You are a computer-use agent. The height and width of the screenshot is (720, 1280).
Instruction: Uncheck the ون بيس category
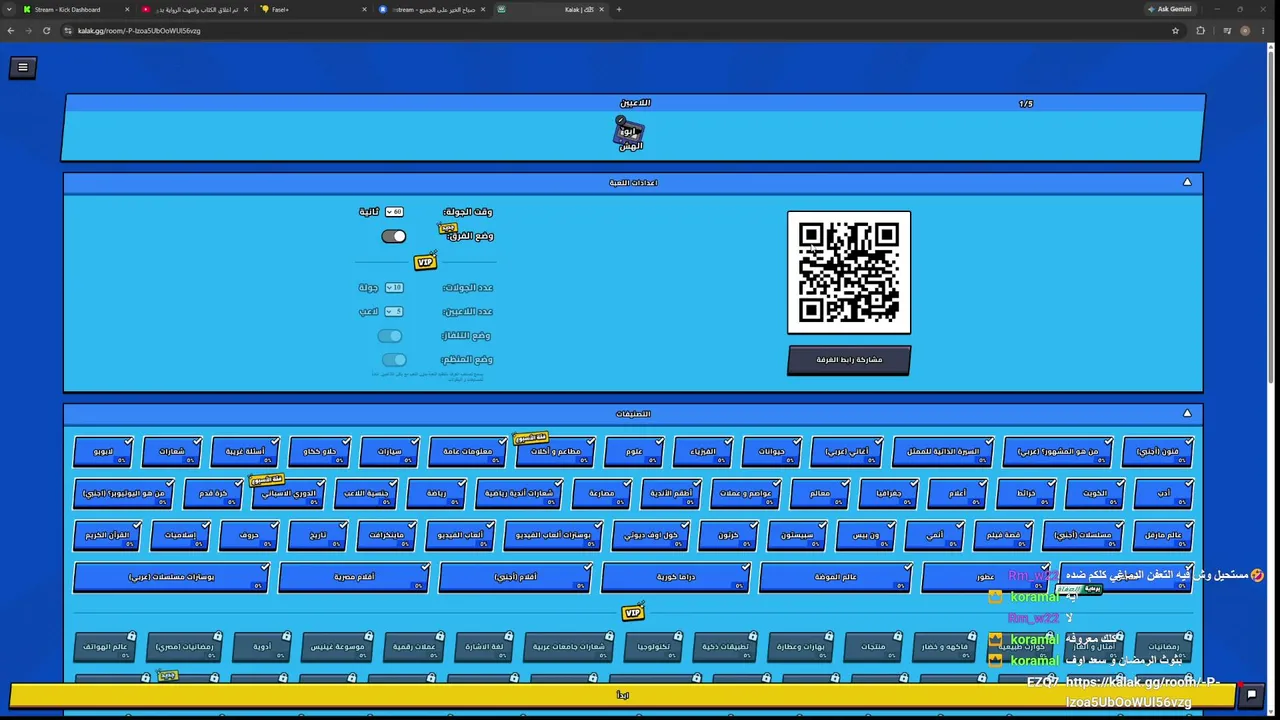click(866, 536)
